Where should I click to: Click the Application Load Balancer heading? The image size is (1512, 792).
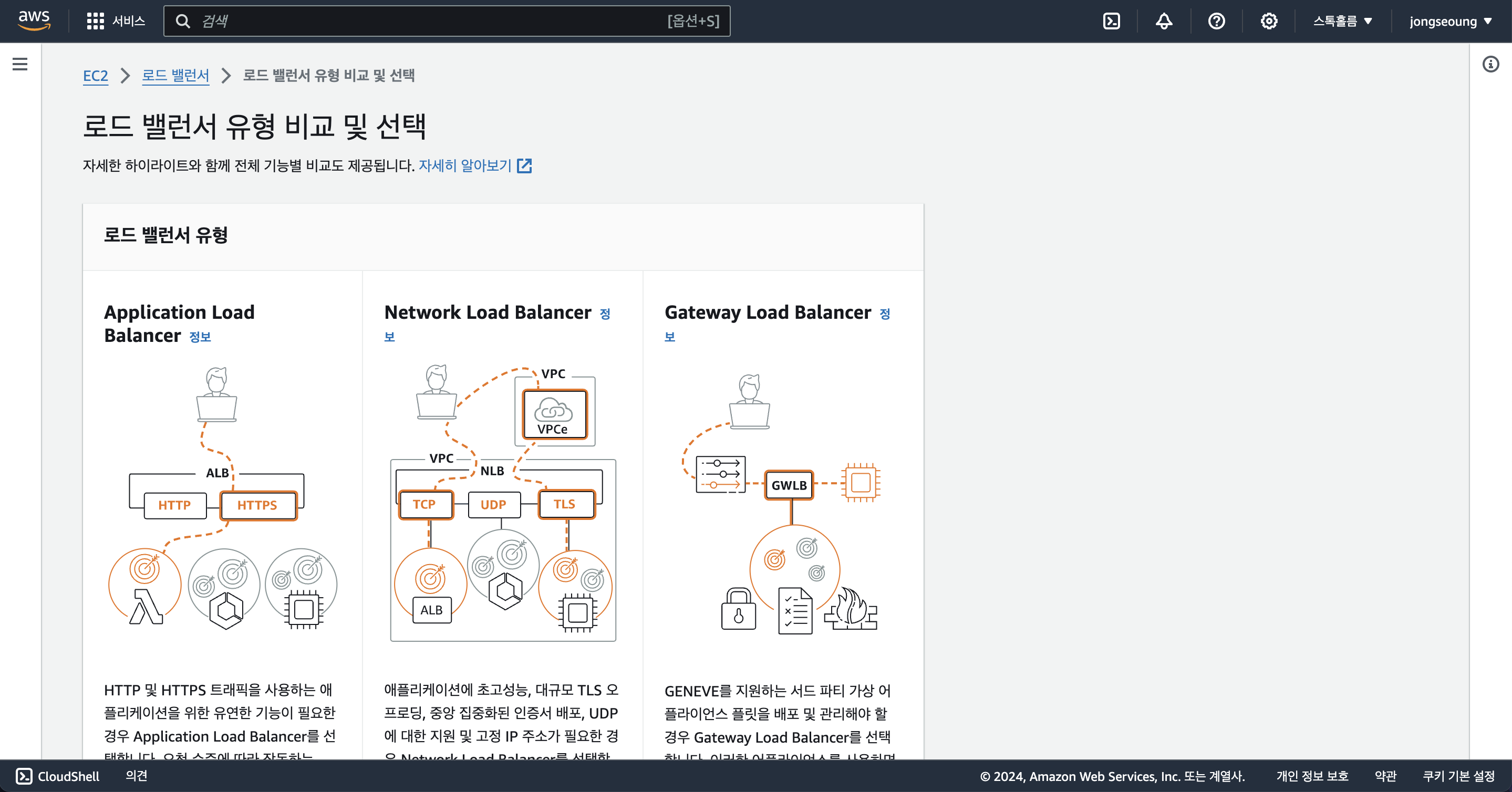click(180, 324)
